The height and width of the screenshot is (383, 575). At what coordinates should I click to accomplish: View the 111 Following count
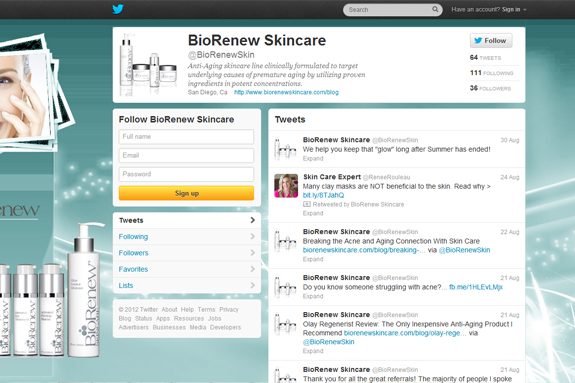pyautogui.click(x=491, y=73)
